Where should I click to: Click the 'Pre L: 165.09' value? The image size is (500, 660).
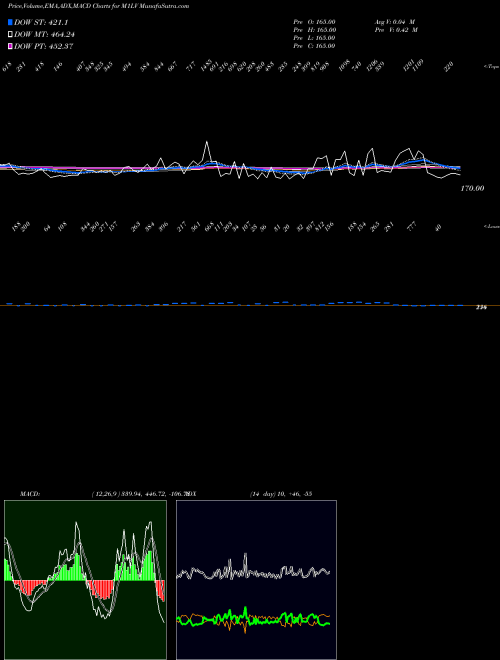click(314, 38)
